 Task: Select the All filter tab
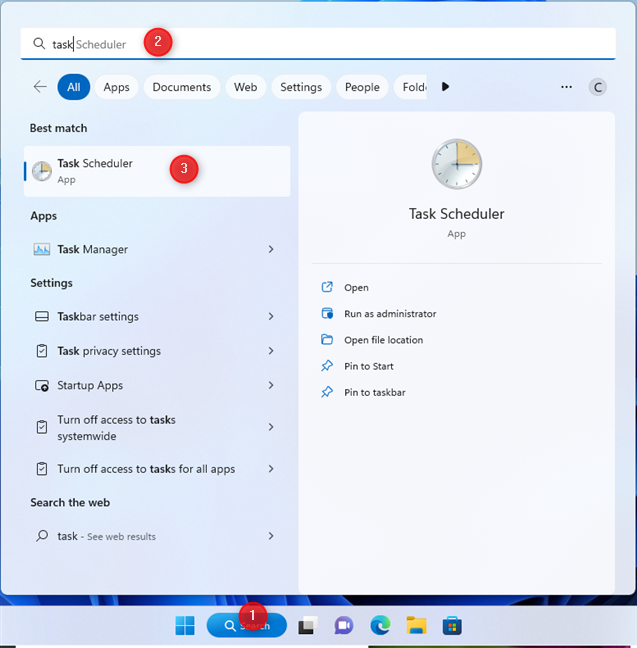coord(74,87)
